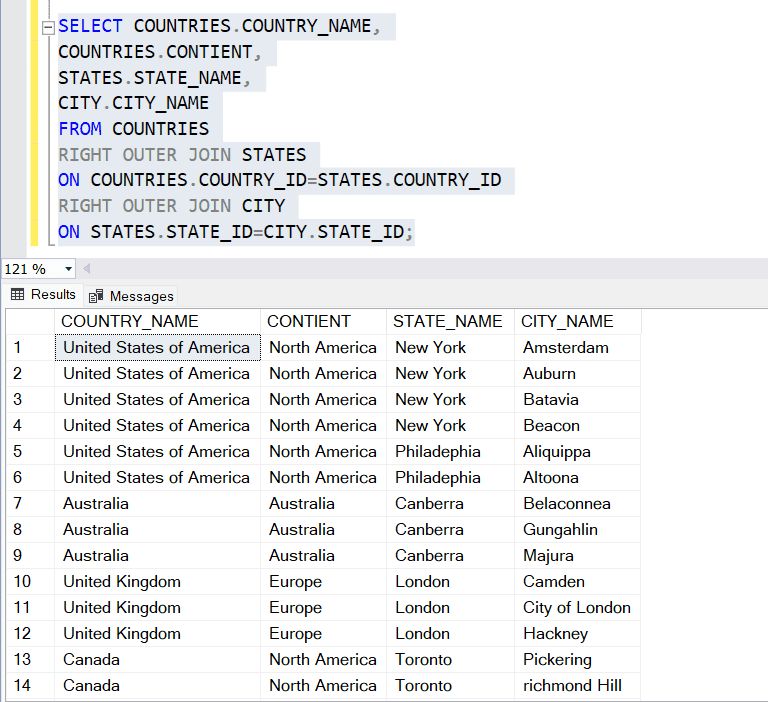Open the 121 % zoom dropdown
This screenshot has height=702, width=768.
point(68,269)
